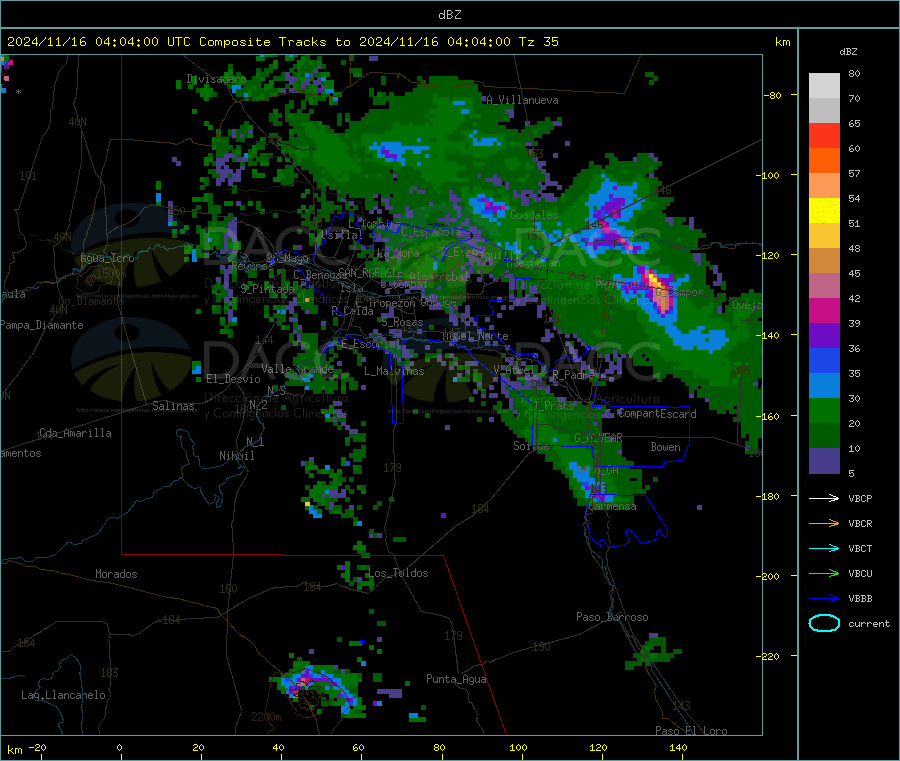Click the 'Bowen' map label
The width and height of the screenshot is (900, 761).
(665, 446)
